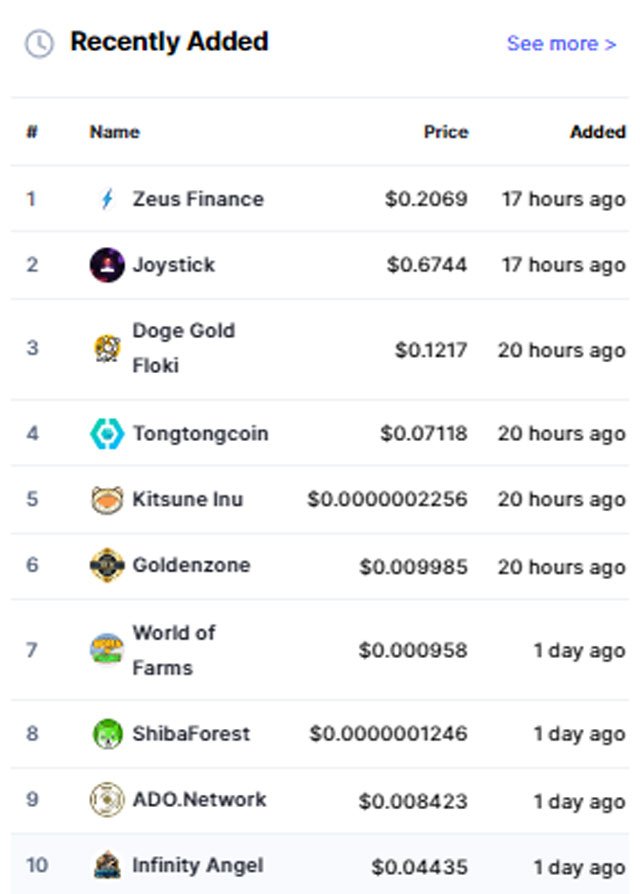
Task: Click the Zeus Finance lightning bolt icon
Action: click(107, 199)
